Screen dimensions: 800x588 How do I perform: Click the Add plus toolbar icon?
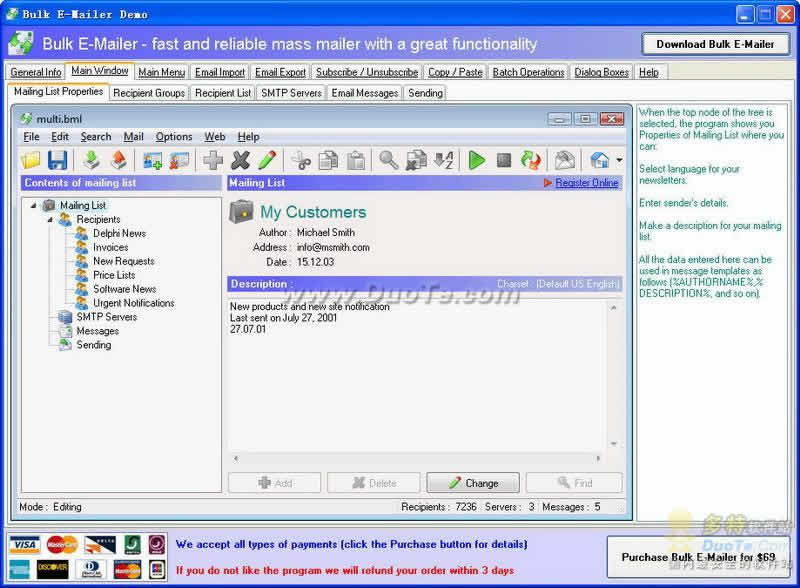[213, 160]
